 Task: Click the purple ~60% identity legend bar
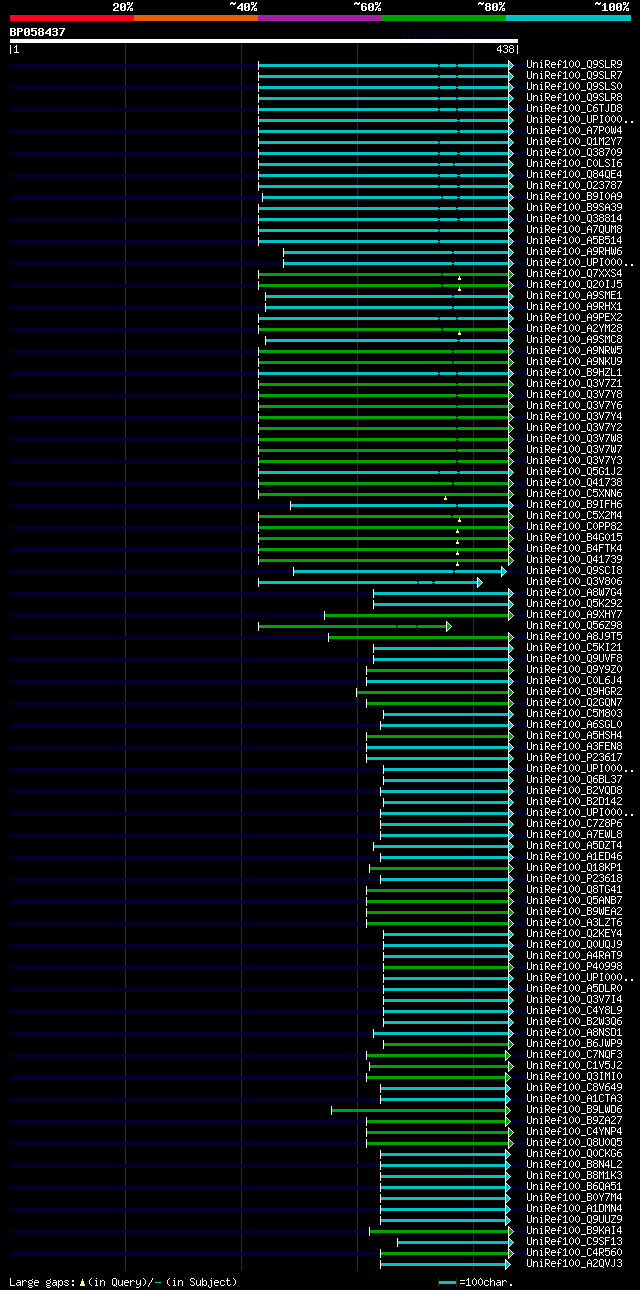tap(320, 18)
